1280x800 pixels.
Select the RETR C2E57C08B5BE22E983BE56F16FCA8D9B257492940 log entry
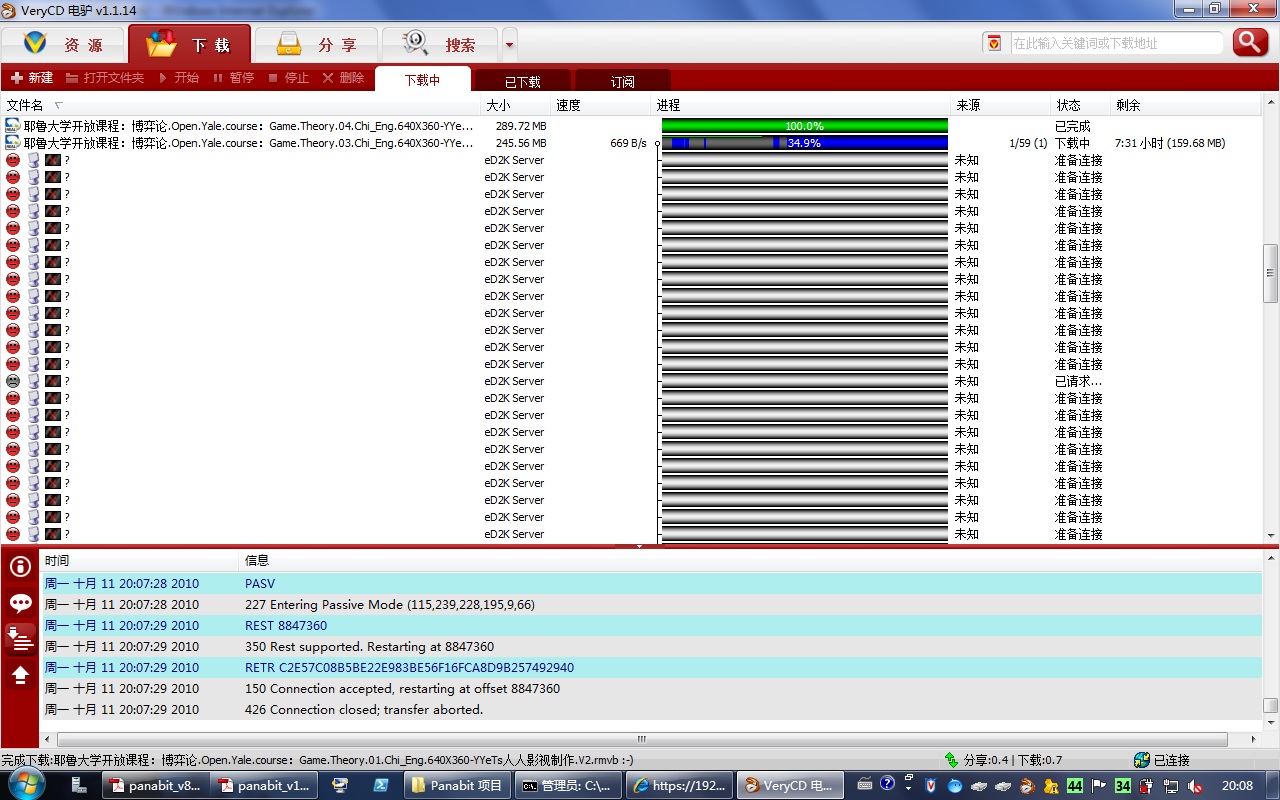point(651,667)
